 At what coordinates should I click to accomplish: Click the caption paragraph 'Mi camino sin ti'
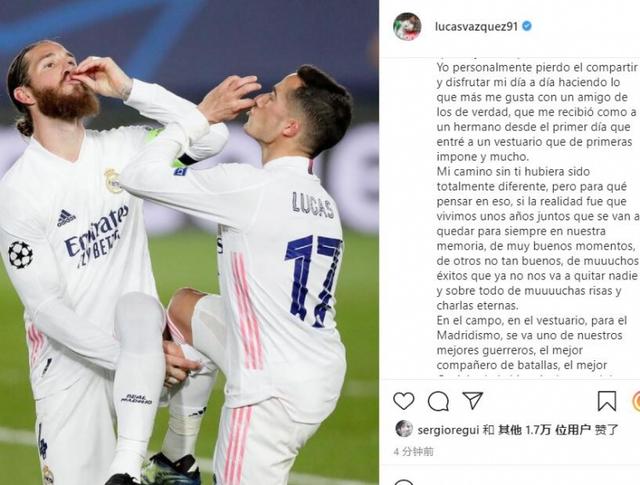pos(538,238)
